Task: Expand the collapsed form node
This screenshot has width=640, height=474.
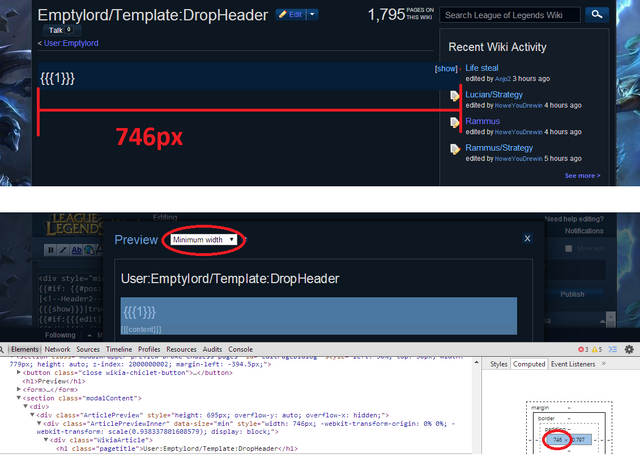Action: pos(19,389)
